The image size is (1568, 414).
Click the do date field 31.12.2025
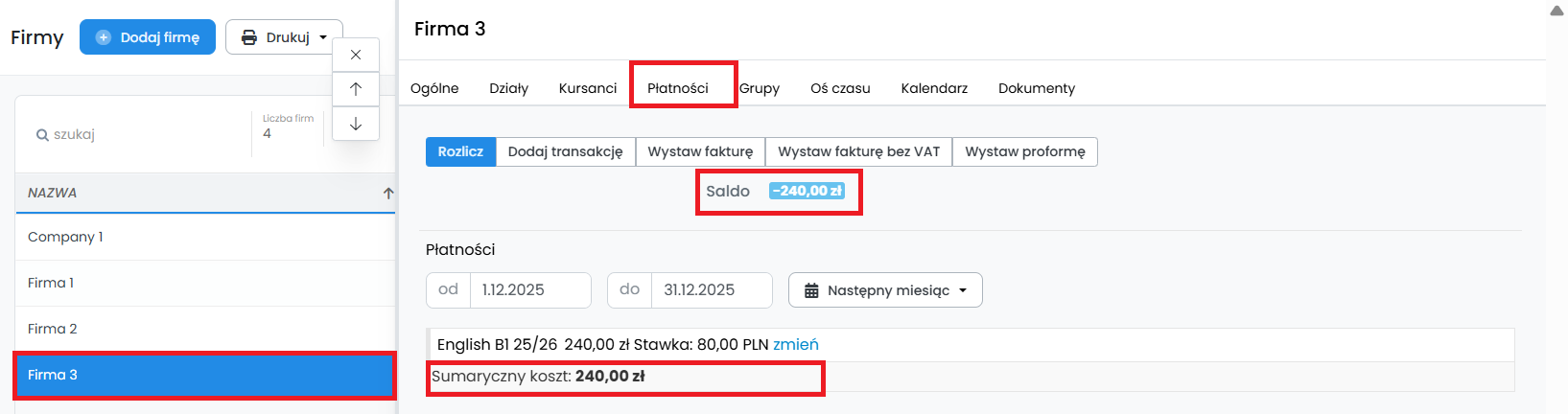(x=711, y=290)
